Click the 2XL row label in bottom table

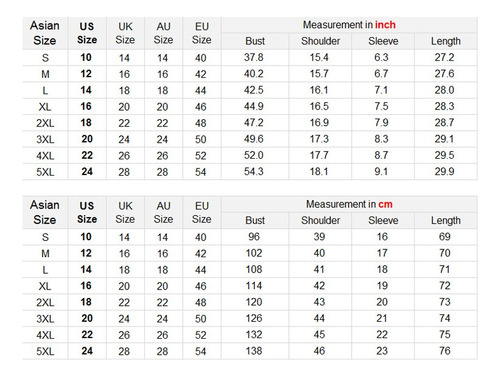point(45,302)
